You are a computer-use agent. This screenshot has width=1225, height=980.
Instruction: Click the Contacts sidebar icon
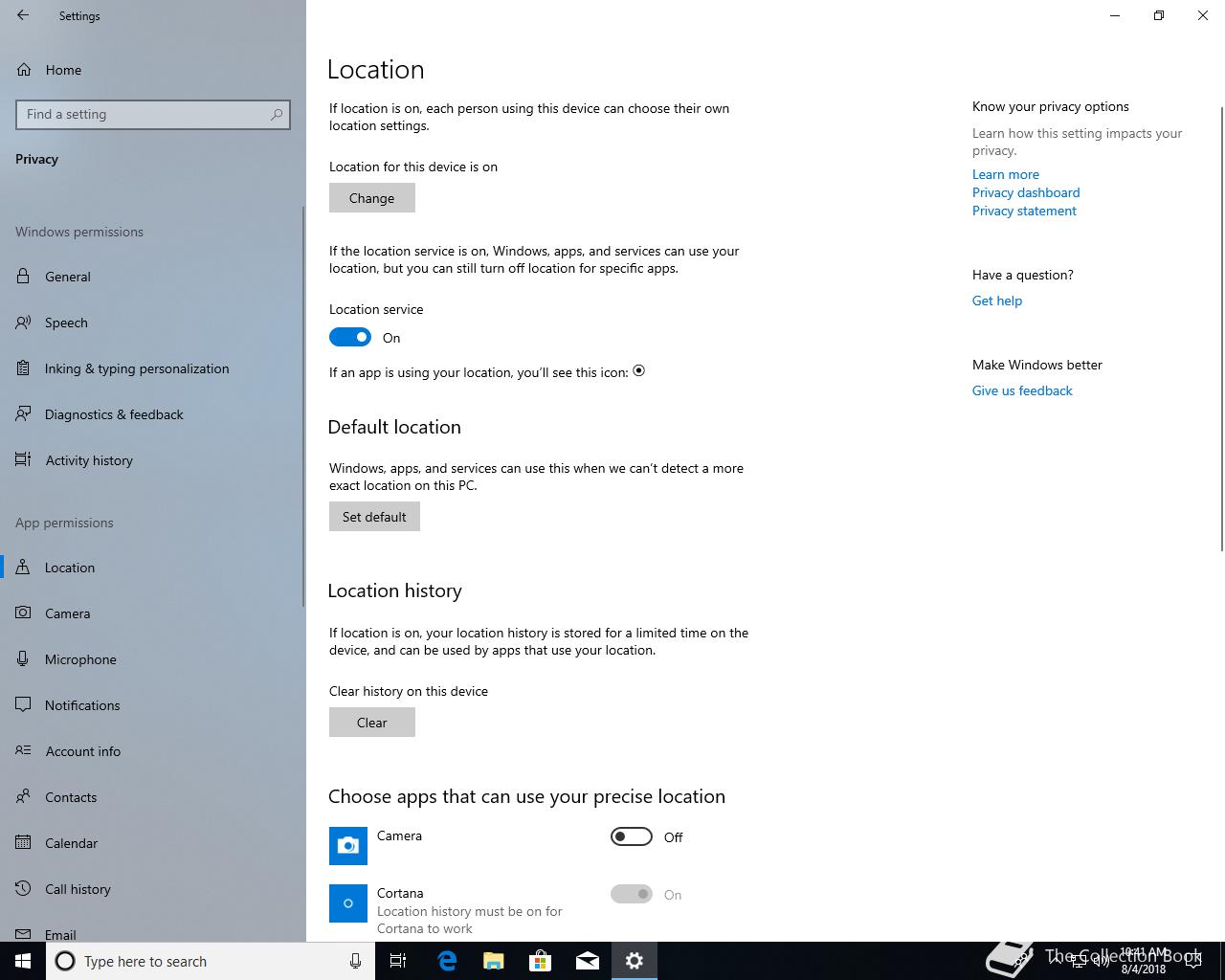pos(23,797)
